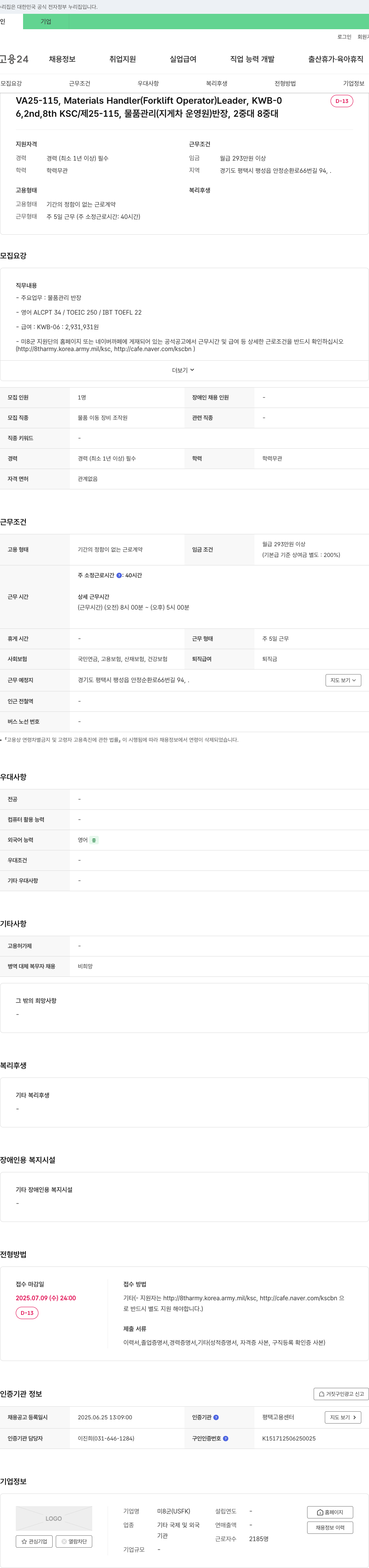The width and height of the screenshot is (369, 1568).
Task: Select company name 미8군(USFK)
Action: pyautogui.click(x=173, y=1512)
